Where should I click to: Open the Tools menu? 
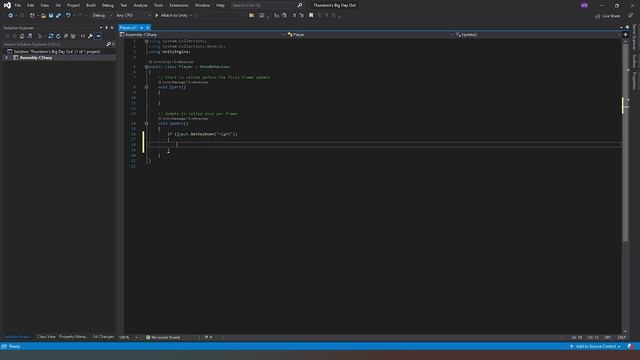pyautogui.click(x=158, y=5)
